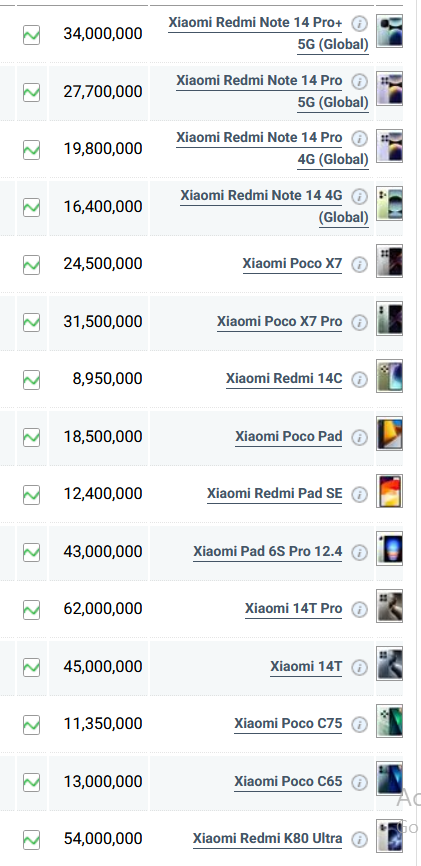Show info icon for Xiaomi 14T
The image size is (421, 866).
(360, 667)
